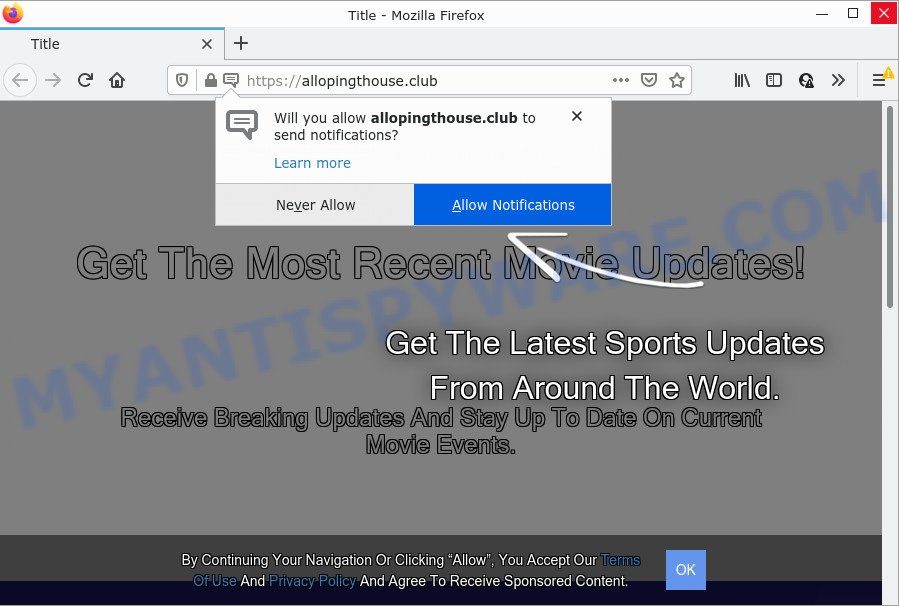Select the Title tab
Screen dimensions: 899x606
pyautogui.click(x=112, y=44)
